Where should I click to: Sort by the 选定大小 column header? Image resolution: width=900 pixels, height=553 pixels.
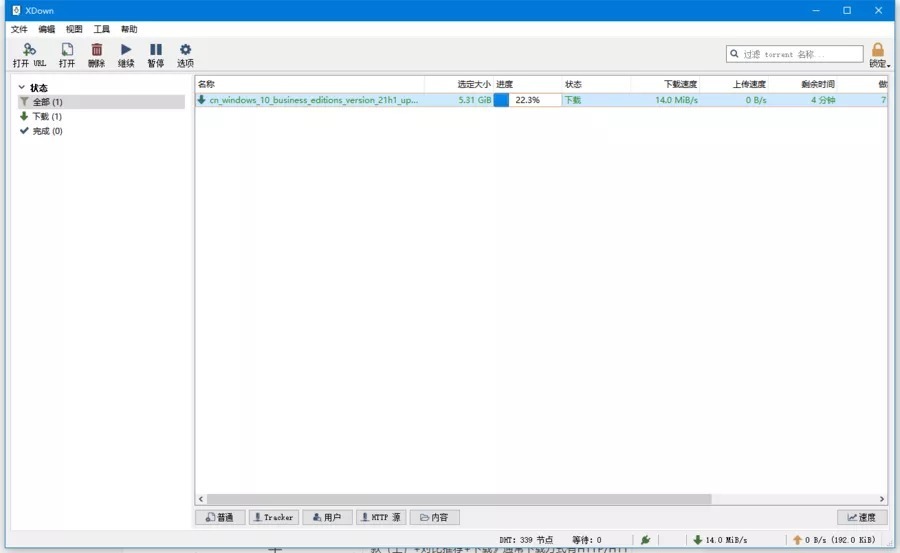point(459,84)
